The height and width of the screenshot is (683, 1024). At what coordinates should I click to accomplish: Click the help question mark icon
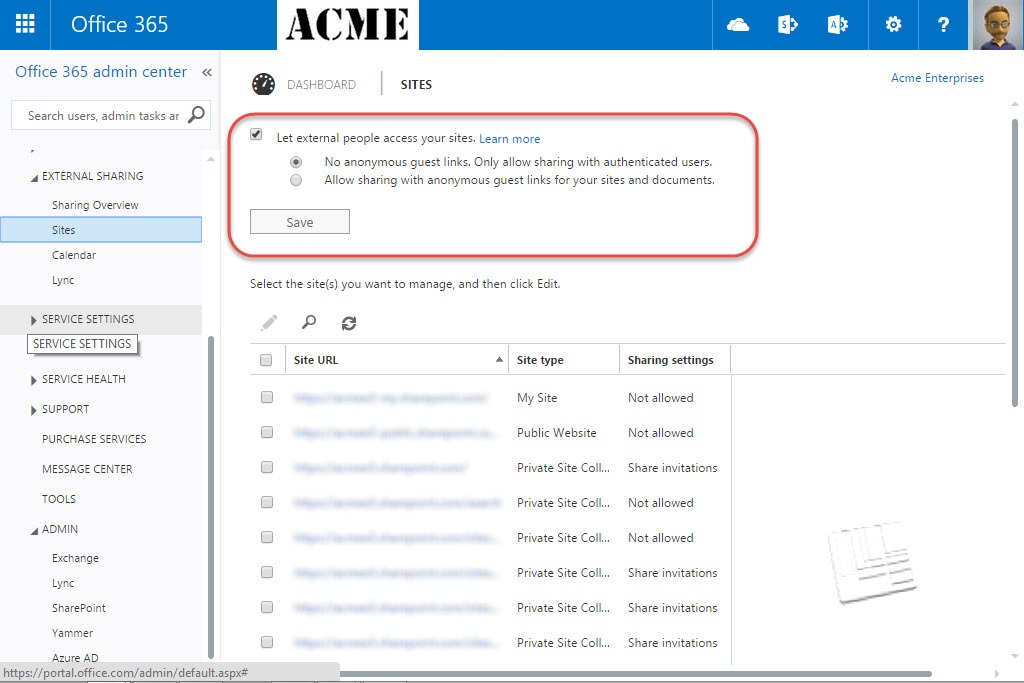[x=943, y=25]
